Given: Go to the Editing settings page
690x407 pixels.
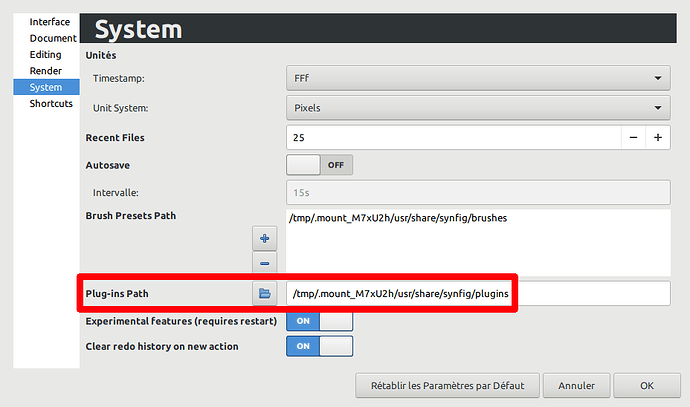Looking at the screenshot, I should point(45,54).
